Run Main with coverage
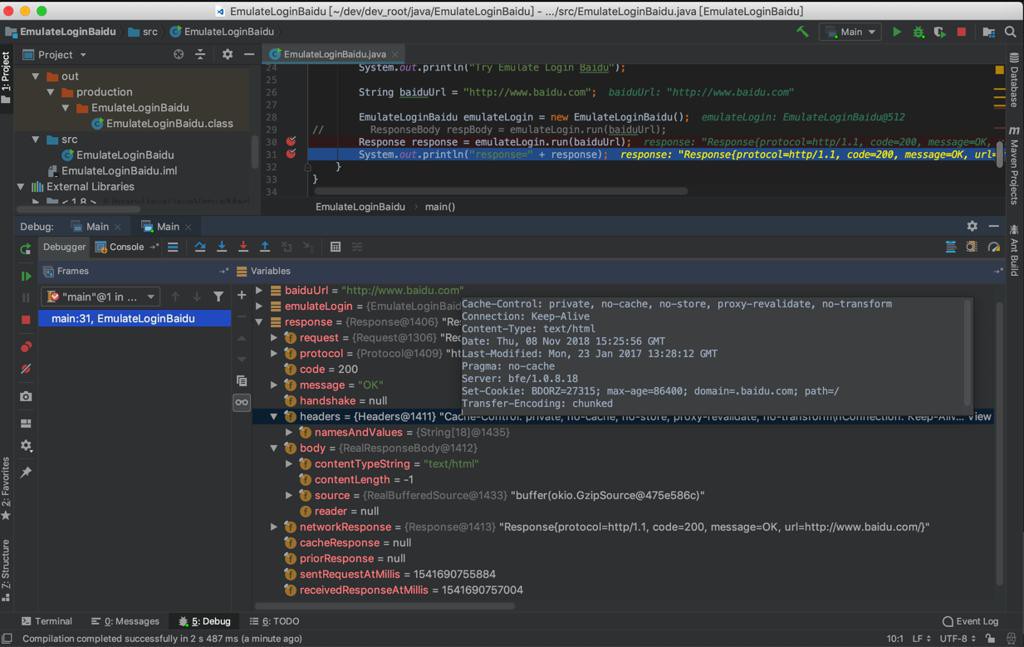Screen dimensions: 1024x647 940,31
